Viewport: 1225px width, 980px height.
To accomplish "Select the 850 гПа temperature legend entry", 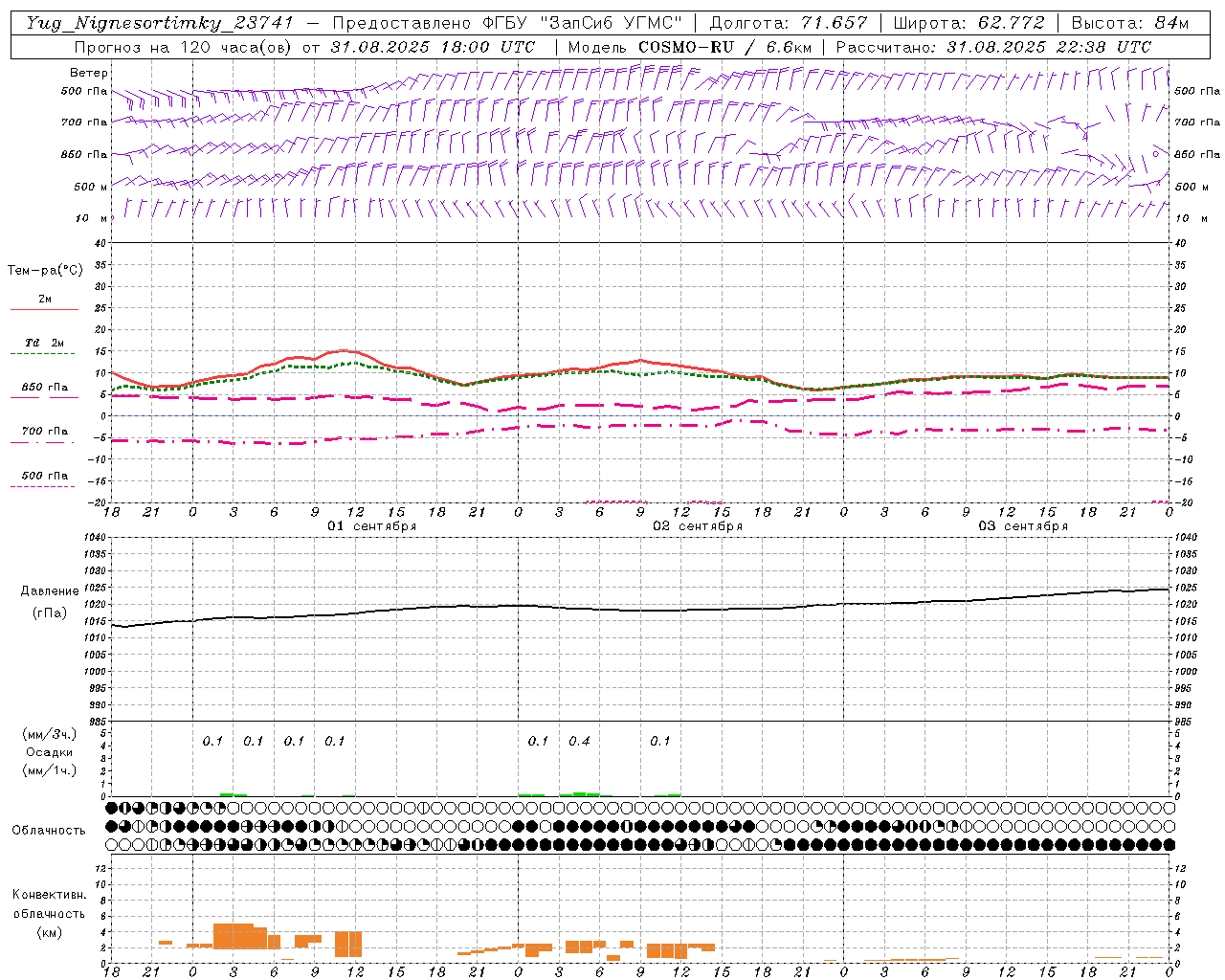I will pyautogui.click(x=45, y=388).
